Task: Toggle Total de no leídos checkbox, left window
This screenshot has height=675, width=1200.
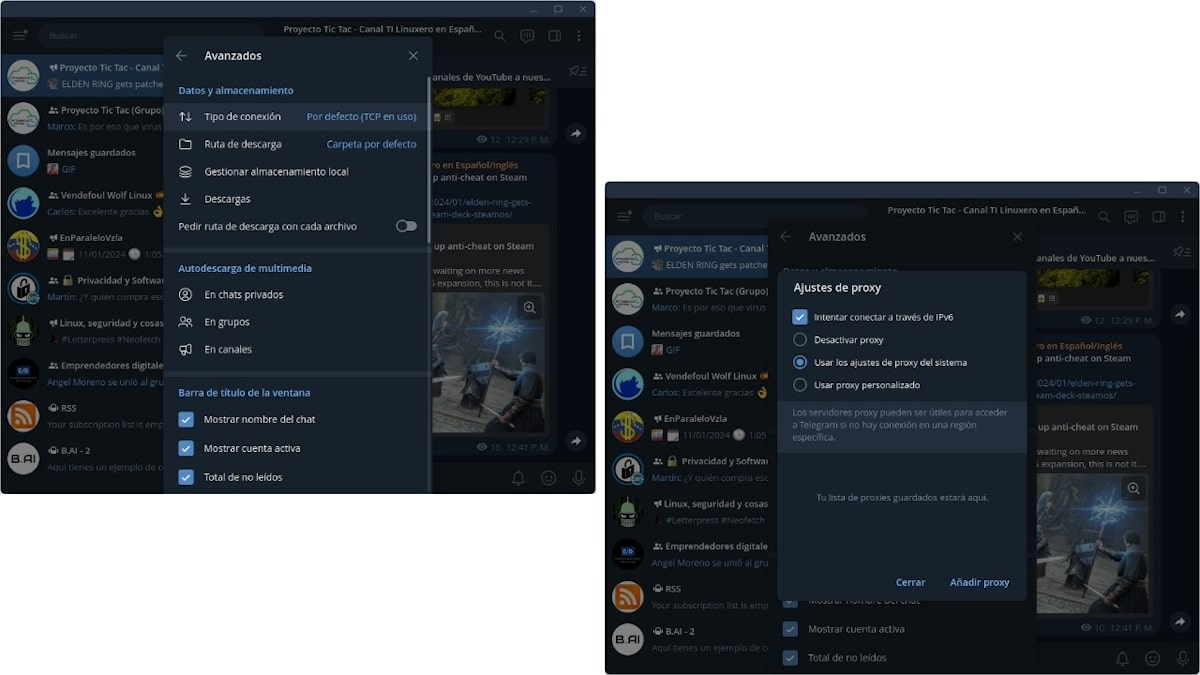Action: point(186,477)
